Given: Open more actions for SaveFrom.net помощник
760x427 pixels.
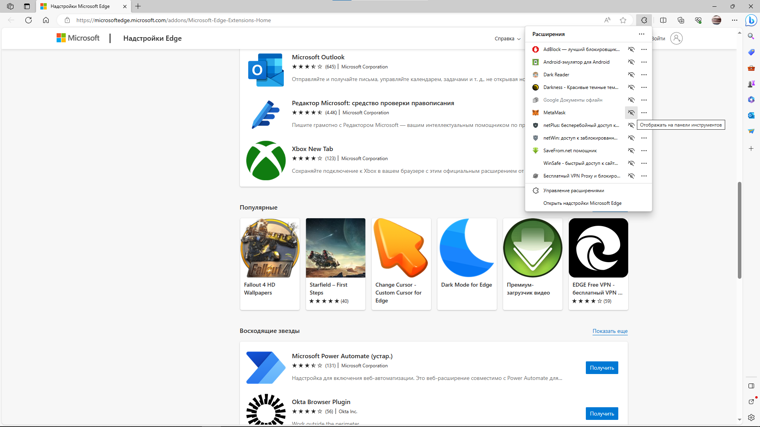Looking at the screenshot, I should [644, 151].
